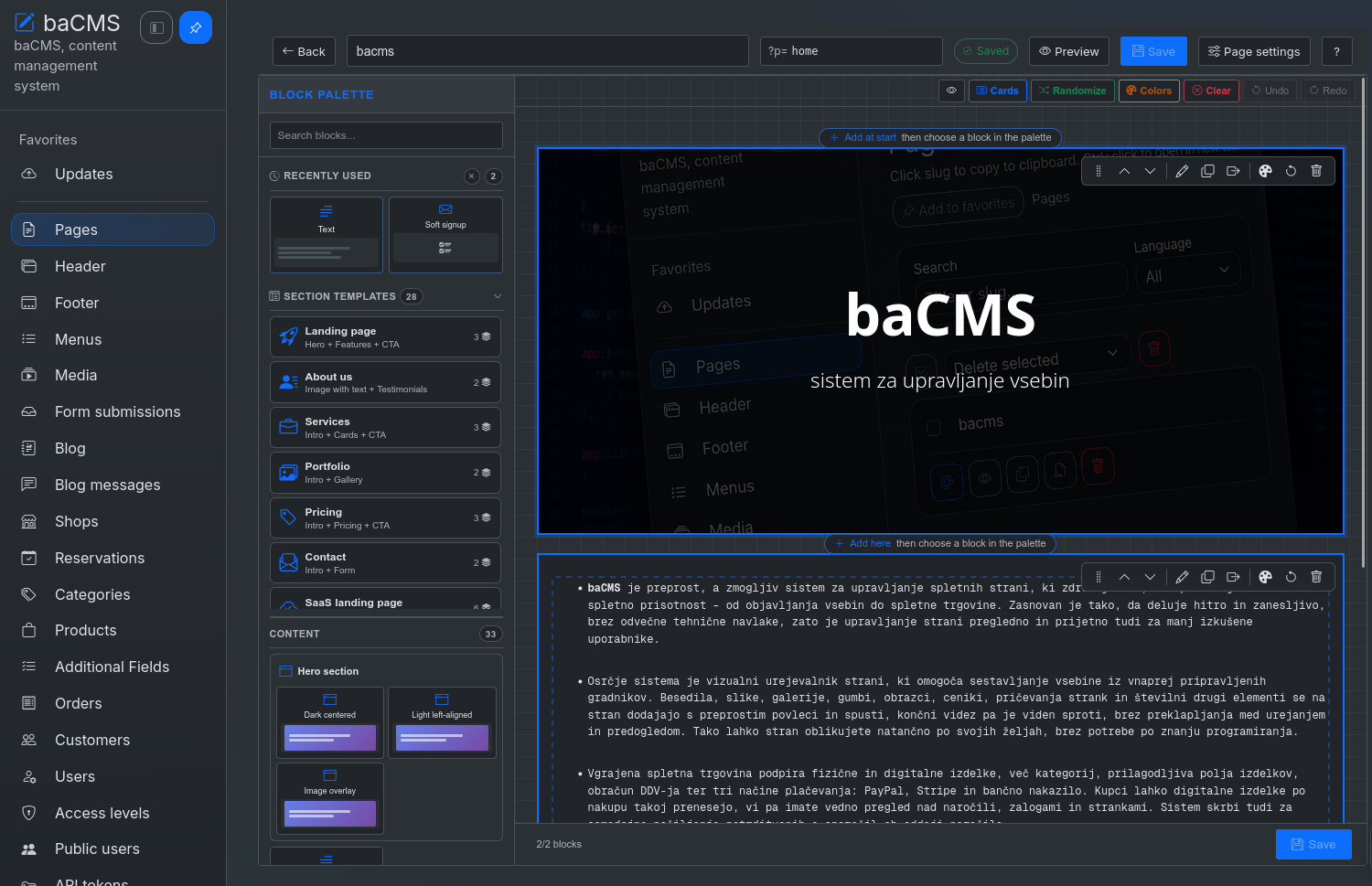Pick the Light left-aligned hero swatch
Viewport: 1372px width, 886px height.
(442, 722)
